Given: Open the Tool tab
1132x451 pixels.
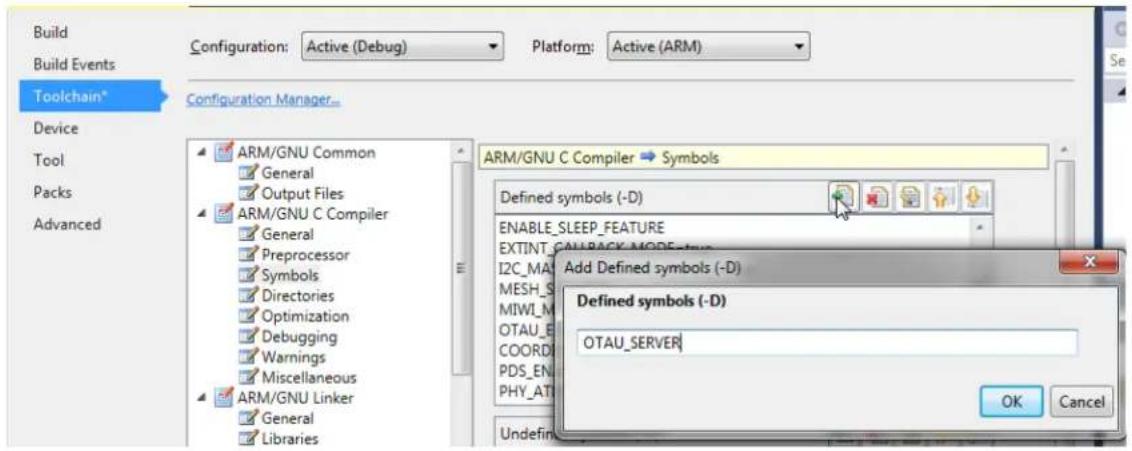Looking at the screenshot, I should 48,160.
